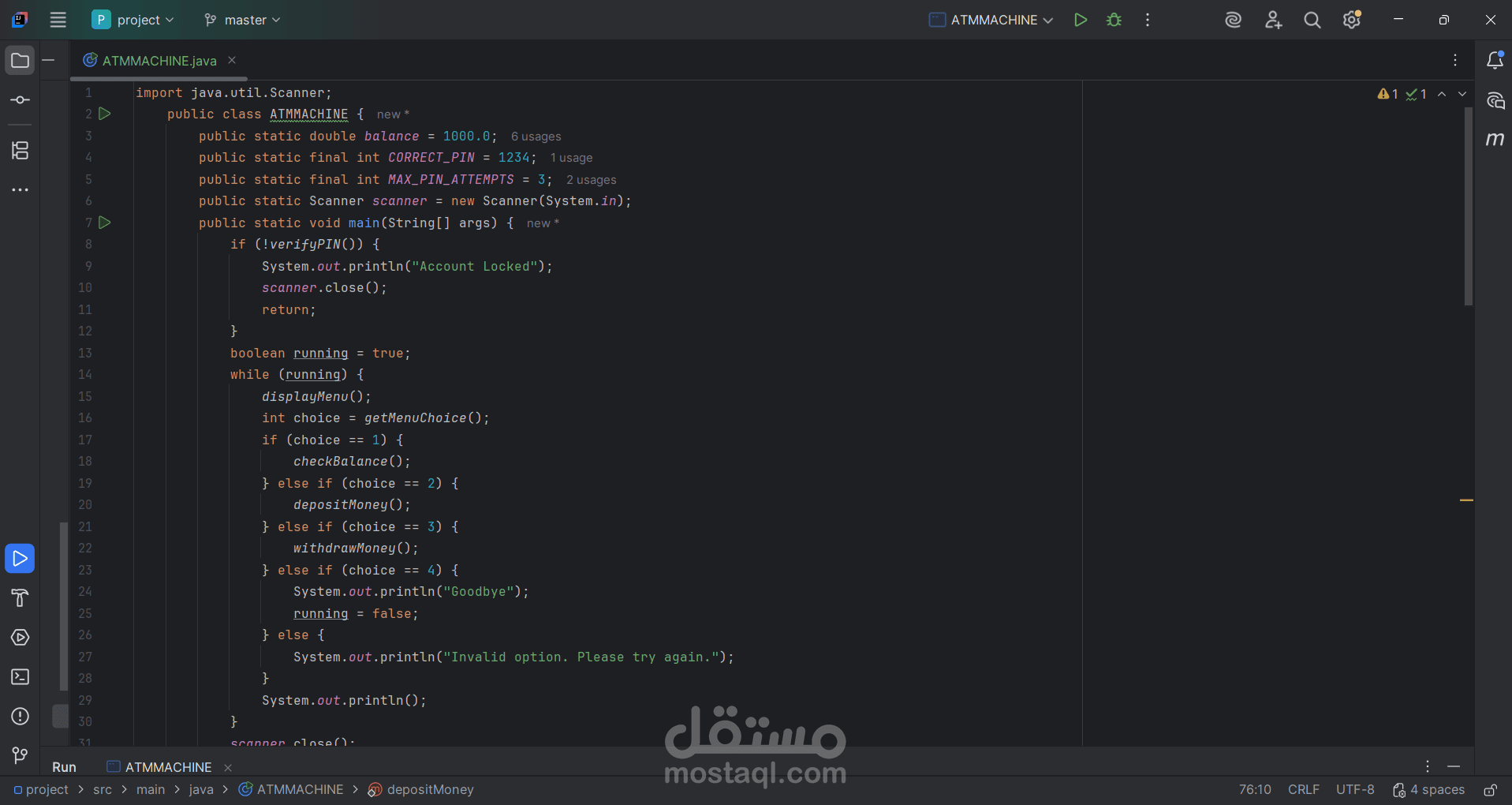Open the 76:10 line and column position widget
This screenshot has height=805, width=1512.
pos(1255,789)
